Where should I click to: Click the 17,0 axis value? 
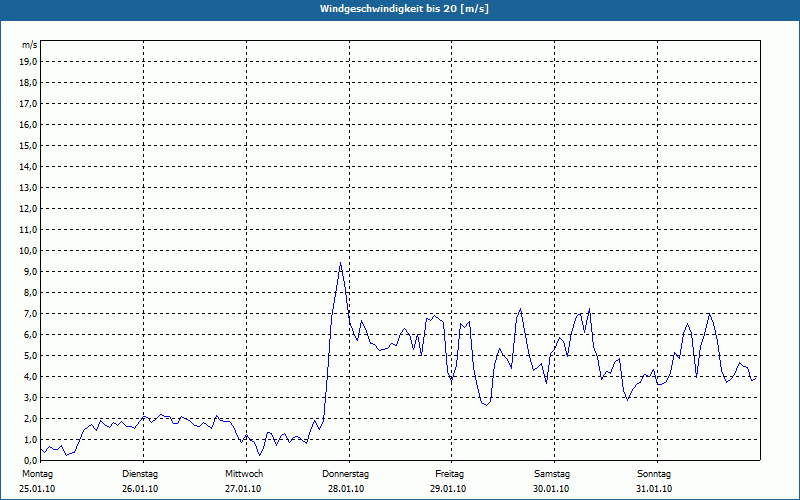(28, 104)
